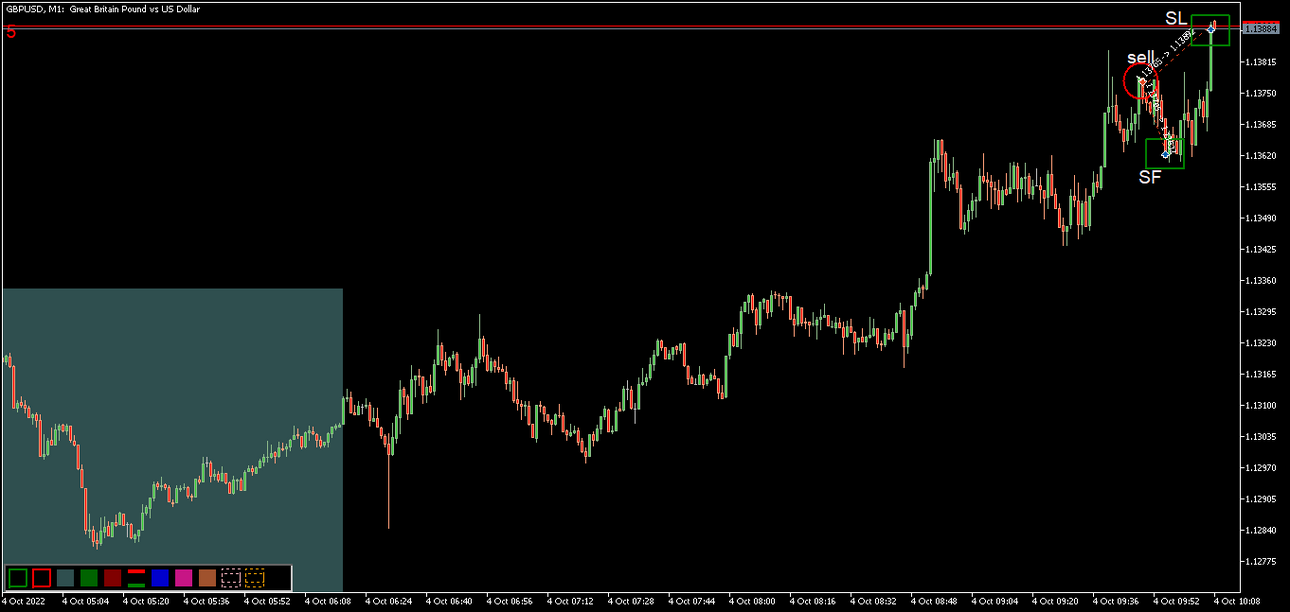Click price scale value 1.13620
The height and width of the screenshot is (612, 1290).
[x=1261, y=156]
